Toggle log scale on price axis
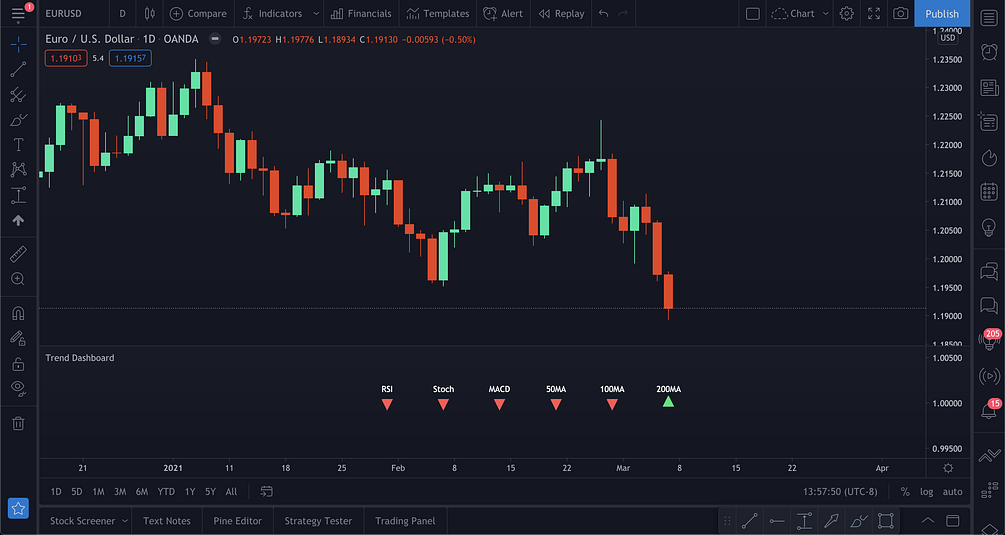 click(x=927, y=491)
